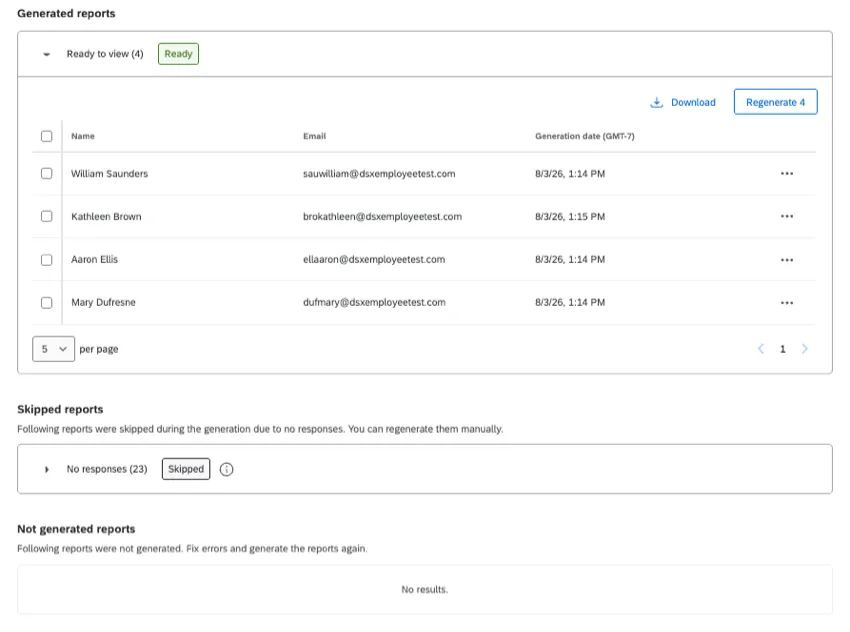850x632 pixels.
Task: Go to the next page using the right chevron
Action: pyautogui.click(x=804, y=349)
